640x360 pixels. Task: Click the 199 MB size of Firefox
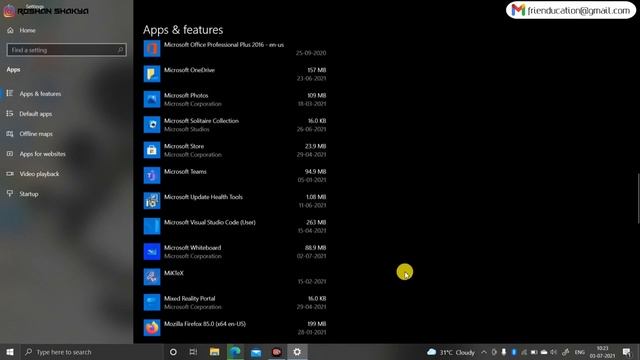[317, 324]
